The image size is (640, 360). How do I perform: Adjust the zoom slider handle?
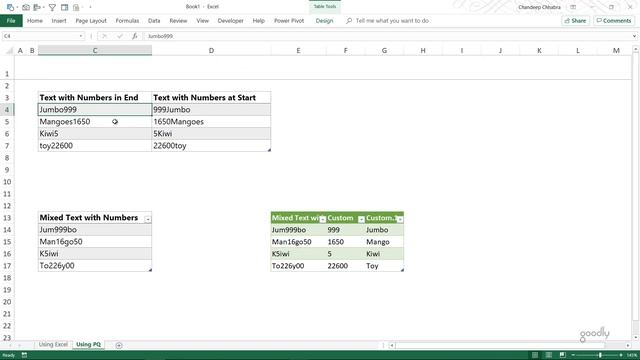[600, 355]
